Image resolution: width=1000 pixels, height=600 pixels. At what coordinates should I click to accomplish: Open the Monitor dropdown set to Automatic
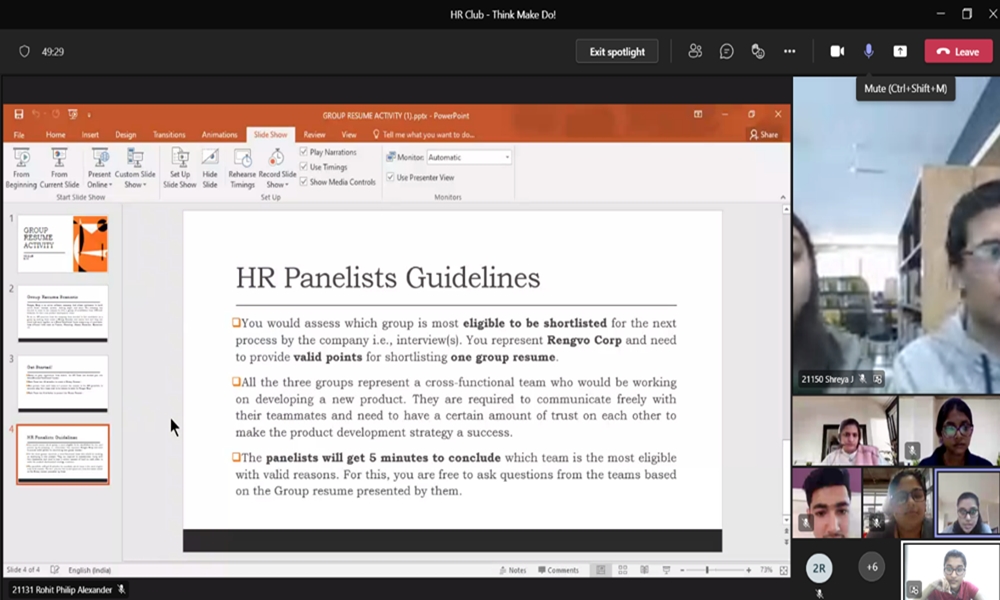pyautogui.click(x=469, y=157)
